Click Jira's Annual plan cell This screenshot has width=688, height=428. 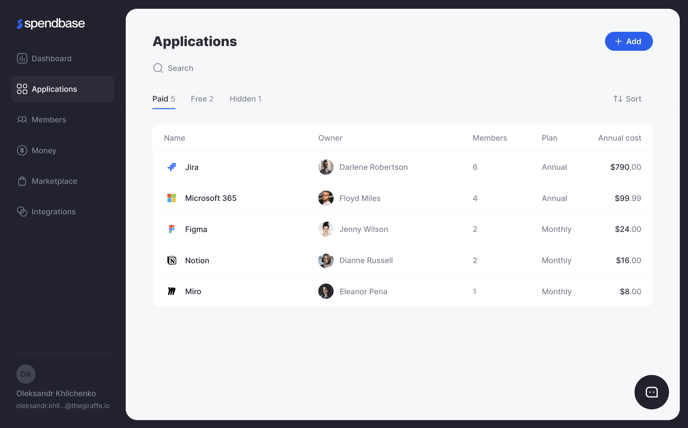(x=554, y=167)
